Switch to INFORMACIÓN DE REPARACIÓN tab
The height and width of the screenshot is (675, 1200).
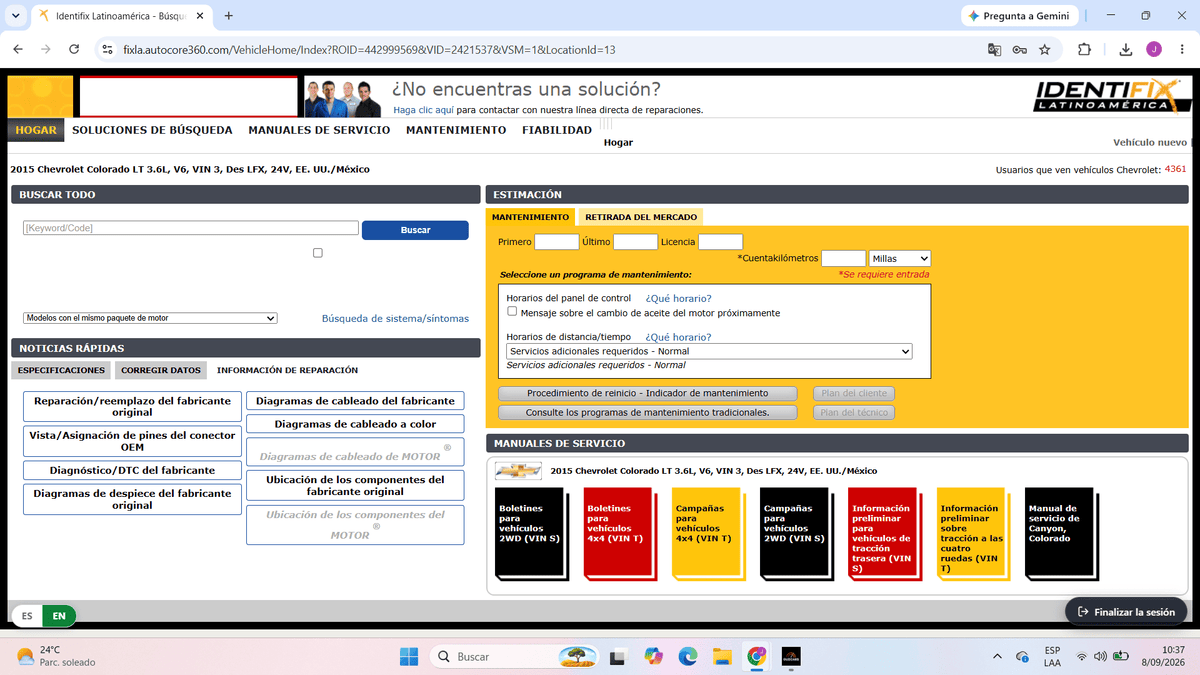pyautogui.click(x=288, y=370)
